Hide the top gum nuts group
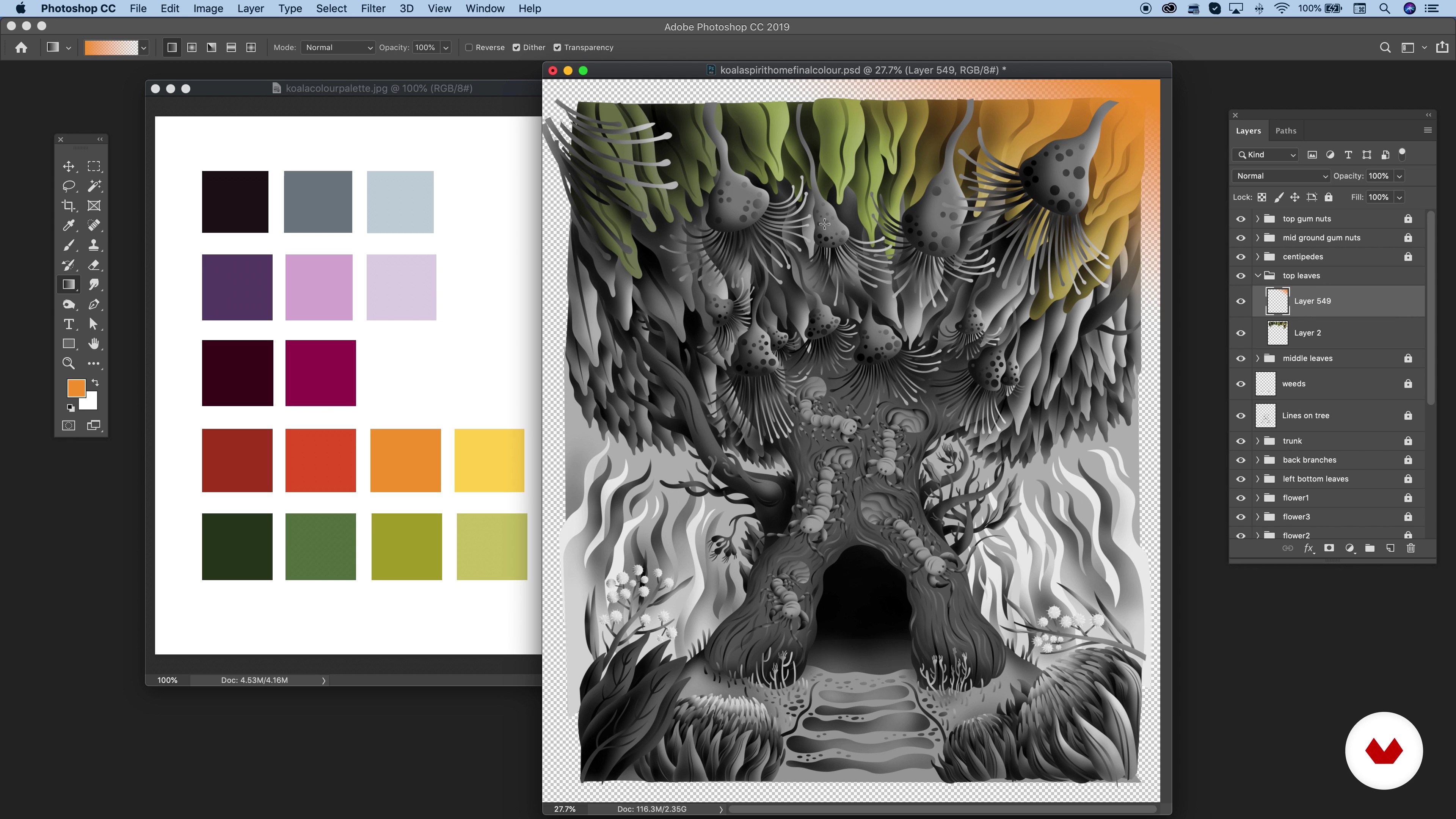This screenshot has width=1456, height=819. click(1241, 219)
